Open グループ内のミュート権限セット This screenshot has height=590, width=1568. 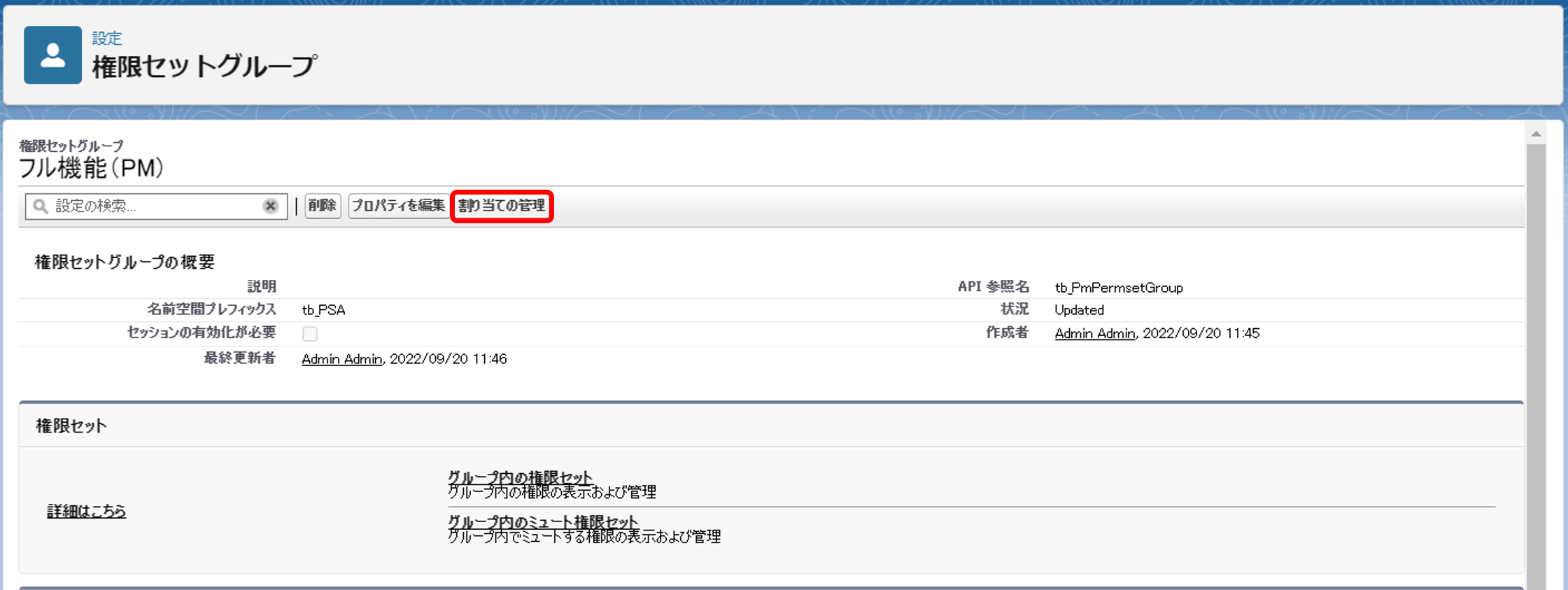(x=542, y=522)
